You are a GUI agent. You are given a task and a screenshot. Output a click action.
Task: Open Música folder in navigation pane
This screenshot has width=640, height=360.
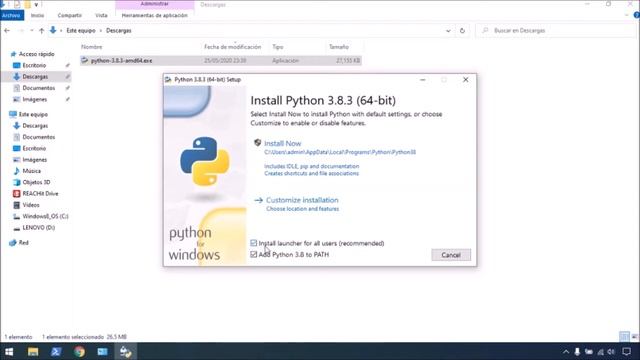[x=31, y=171]
